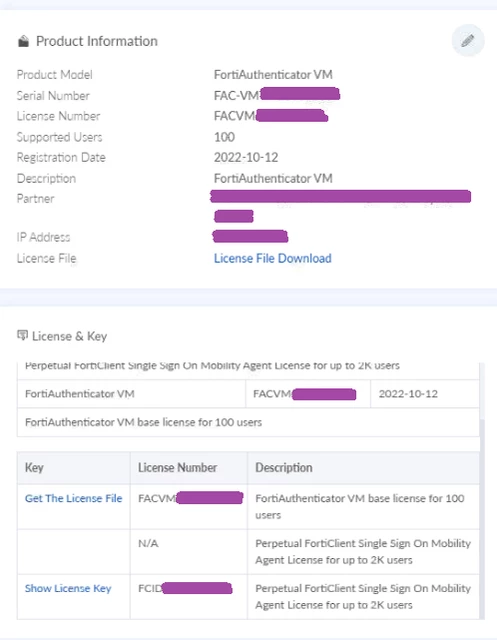
Task: Click the 2022-10-12 date cell in table
Action: pyautogui.click(x=408, y=394)
